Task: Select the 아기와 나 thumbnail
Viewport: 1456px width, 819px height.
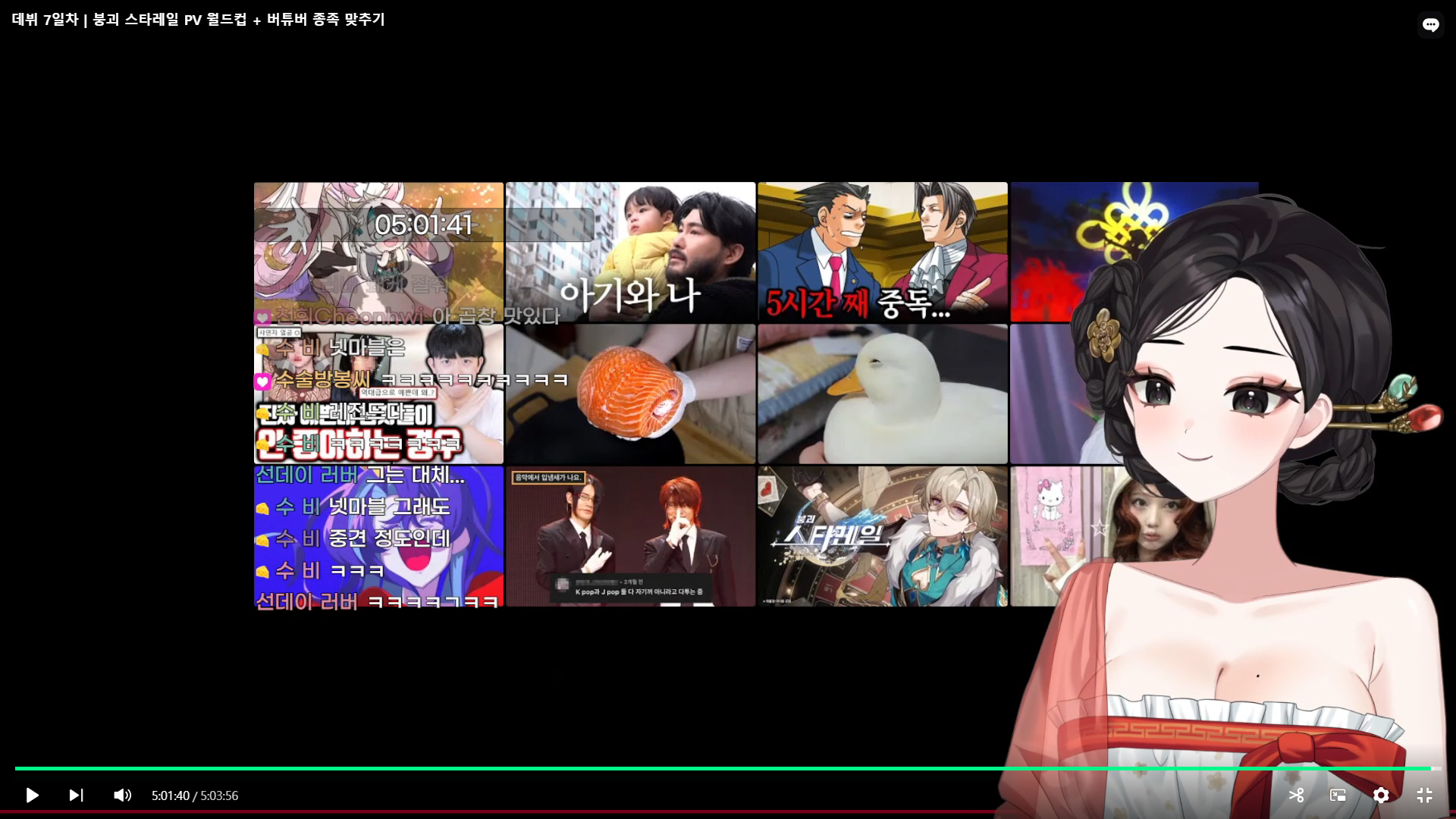Action: pos(630,252)
